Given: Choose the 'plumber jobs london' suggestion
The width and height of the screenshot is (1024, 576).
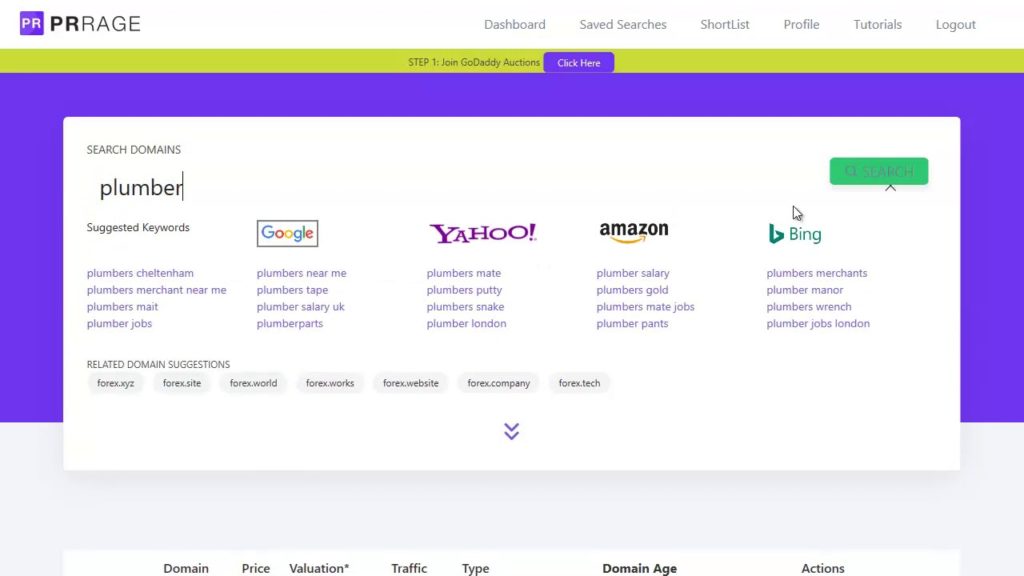Looking at the screenshot, I should point(818,324).
